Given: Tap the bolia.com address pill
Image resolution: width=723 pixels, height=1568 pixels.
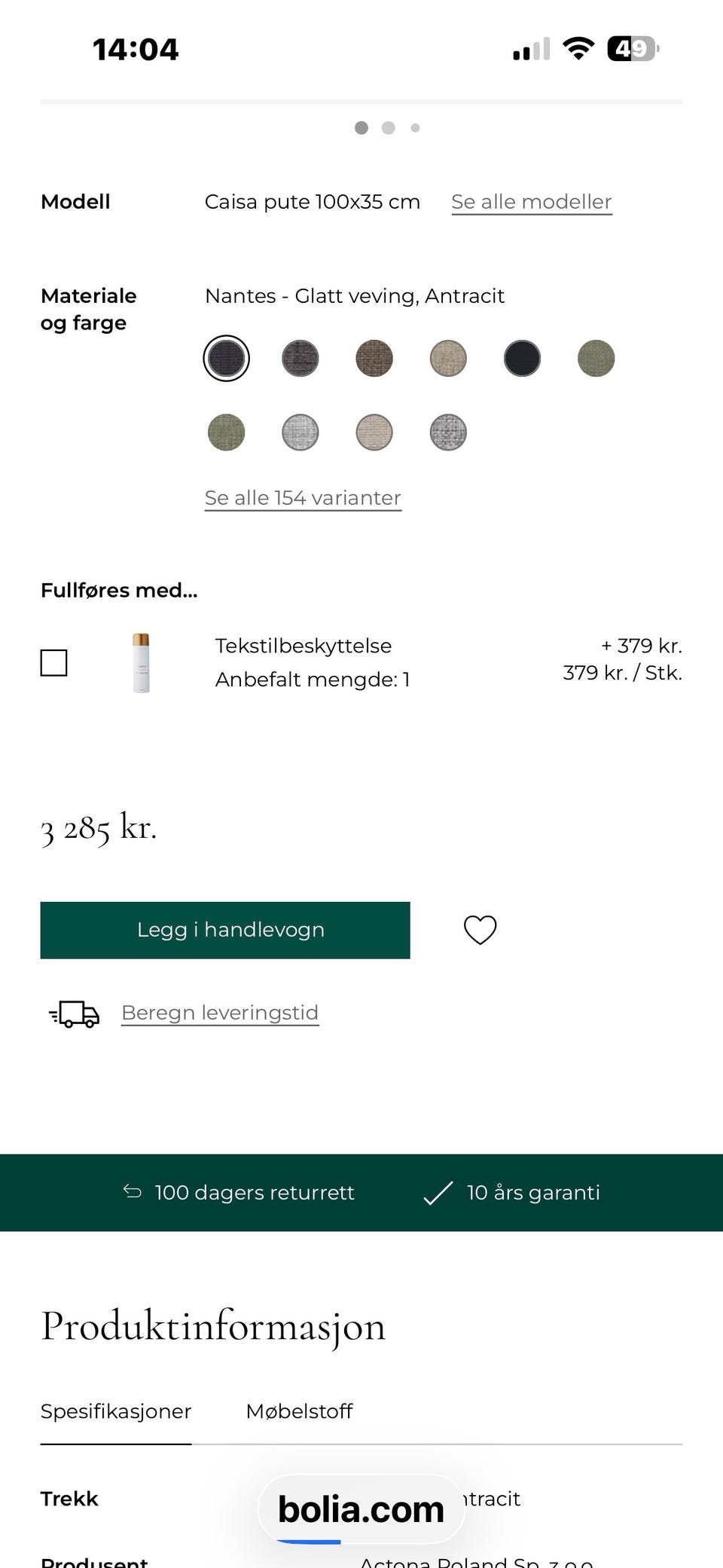Looking at the screenshot, I should pyautogui.click(x=360, y=1508).
